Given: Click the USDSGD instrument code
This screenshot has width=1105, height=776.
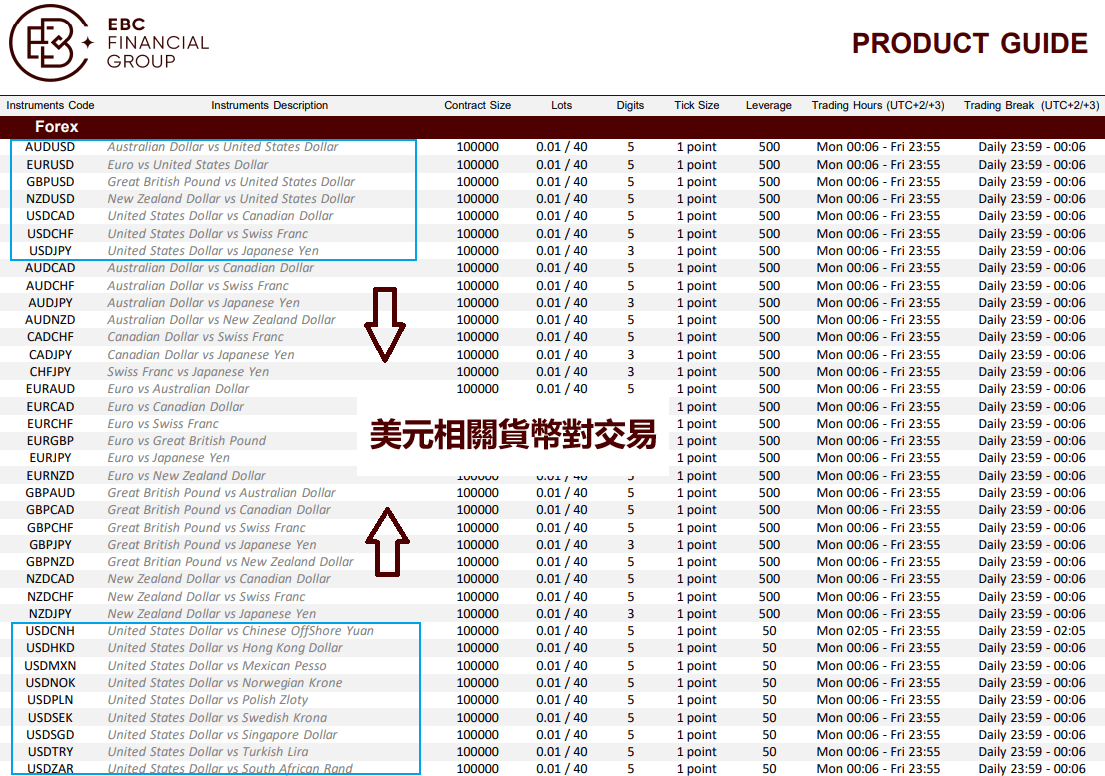Looking at the screenshot, I should (x=50, y=734).
